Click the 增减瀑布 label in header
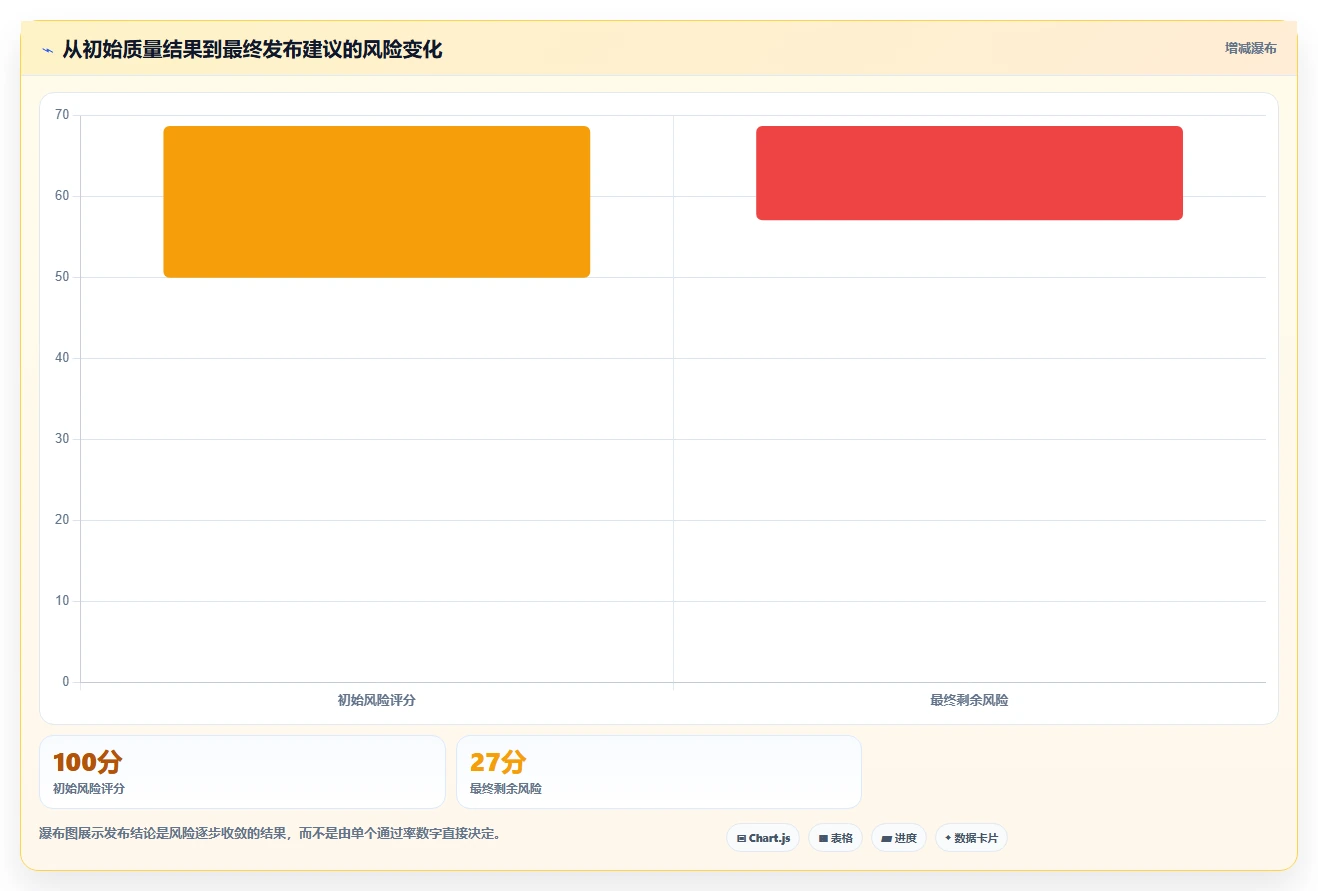The height and width of the screenshot is (891, 1318). (x=1250, y=48)
